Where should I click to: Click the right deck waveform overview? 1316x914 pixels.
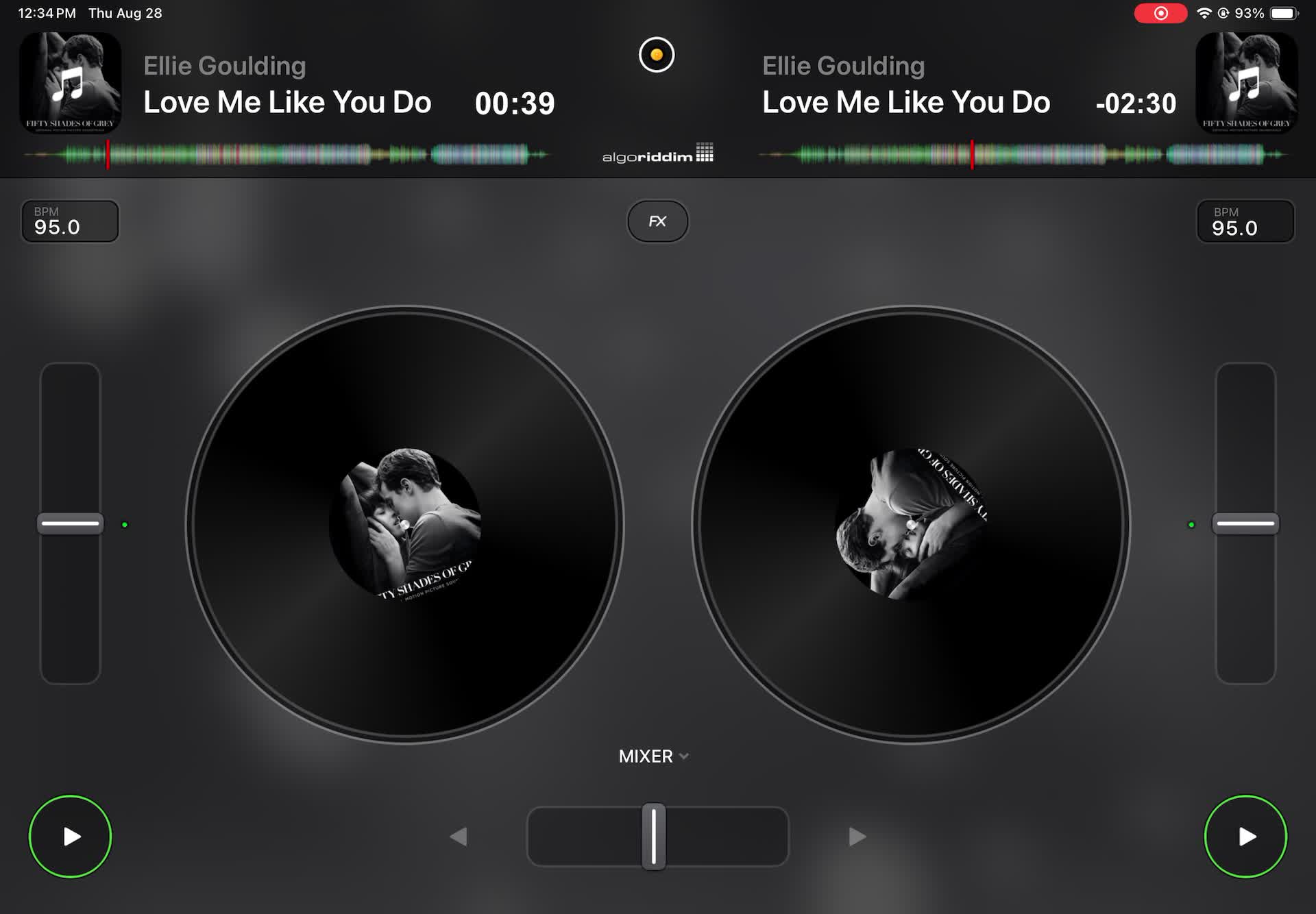click(x=1023, y=155)
